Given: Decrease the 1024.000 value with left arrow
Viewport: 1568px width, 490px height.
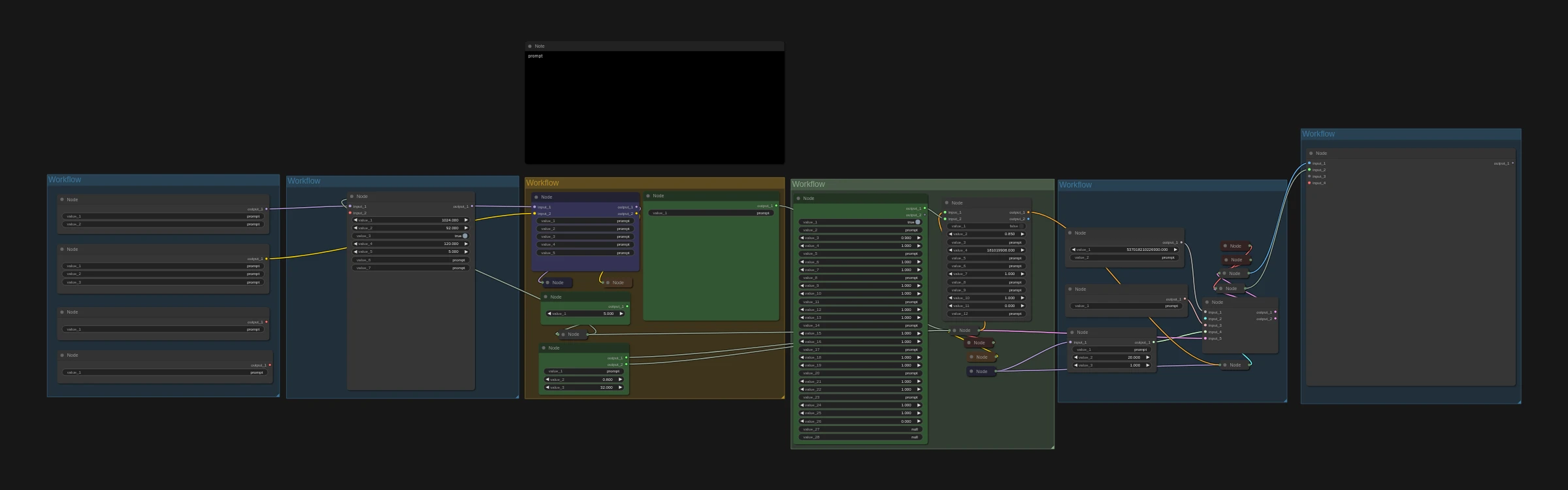Looking at the screenshot, I should point(356,220).
